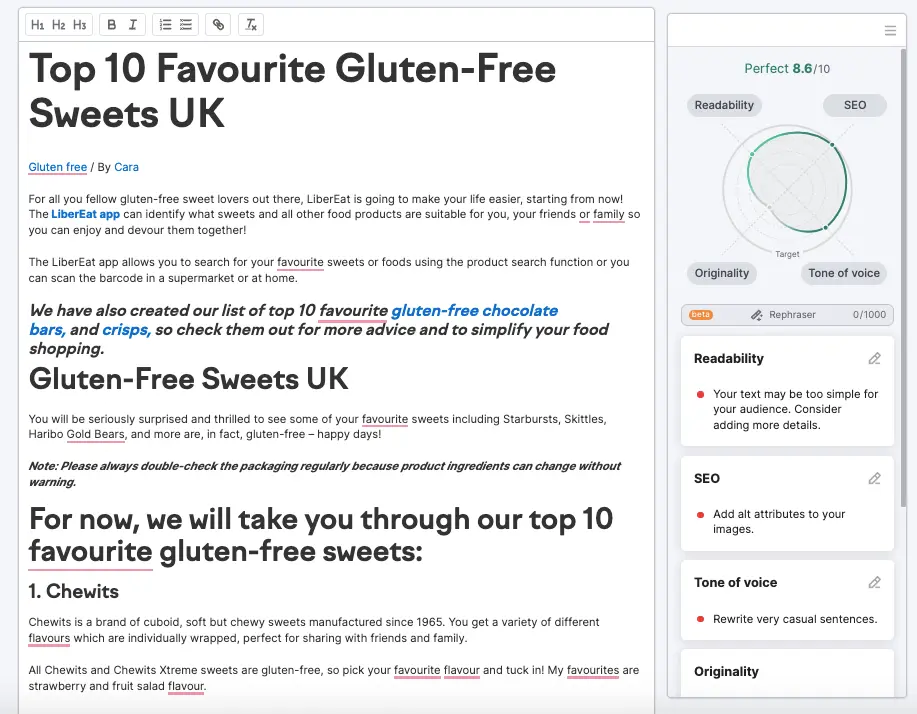Apply Heading 1 format
This screenshot has height=714, width=917.
[x=38, y=25]
